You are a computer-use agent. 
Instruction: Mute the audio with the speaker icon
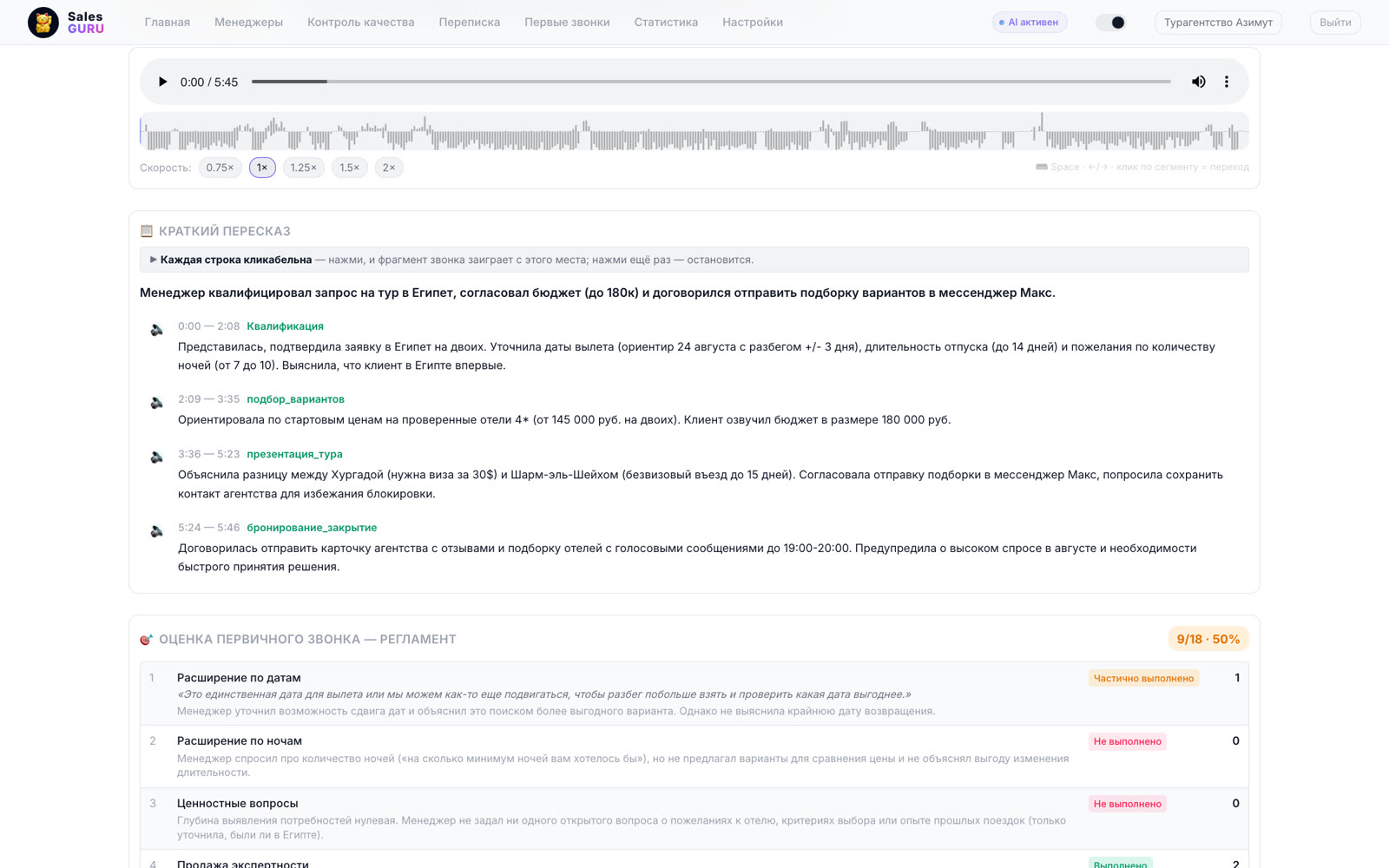point(1198,82)
